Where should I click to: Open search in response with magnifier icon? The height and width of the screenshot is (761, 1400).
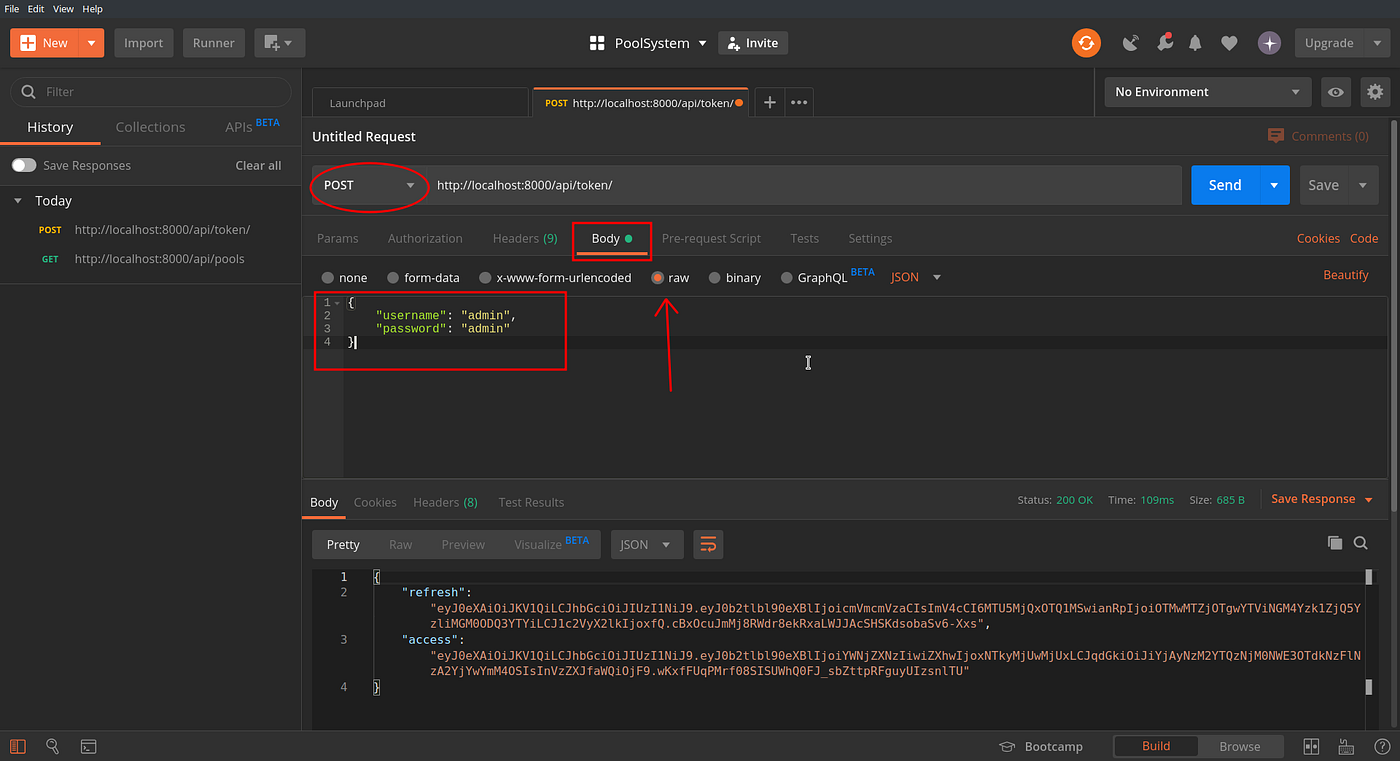[x=1361, y=543]
